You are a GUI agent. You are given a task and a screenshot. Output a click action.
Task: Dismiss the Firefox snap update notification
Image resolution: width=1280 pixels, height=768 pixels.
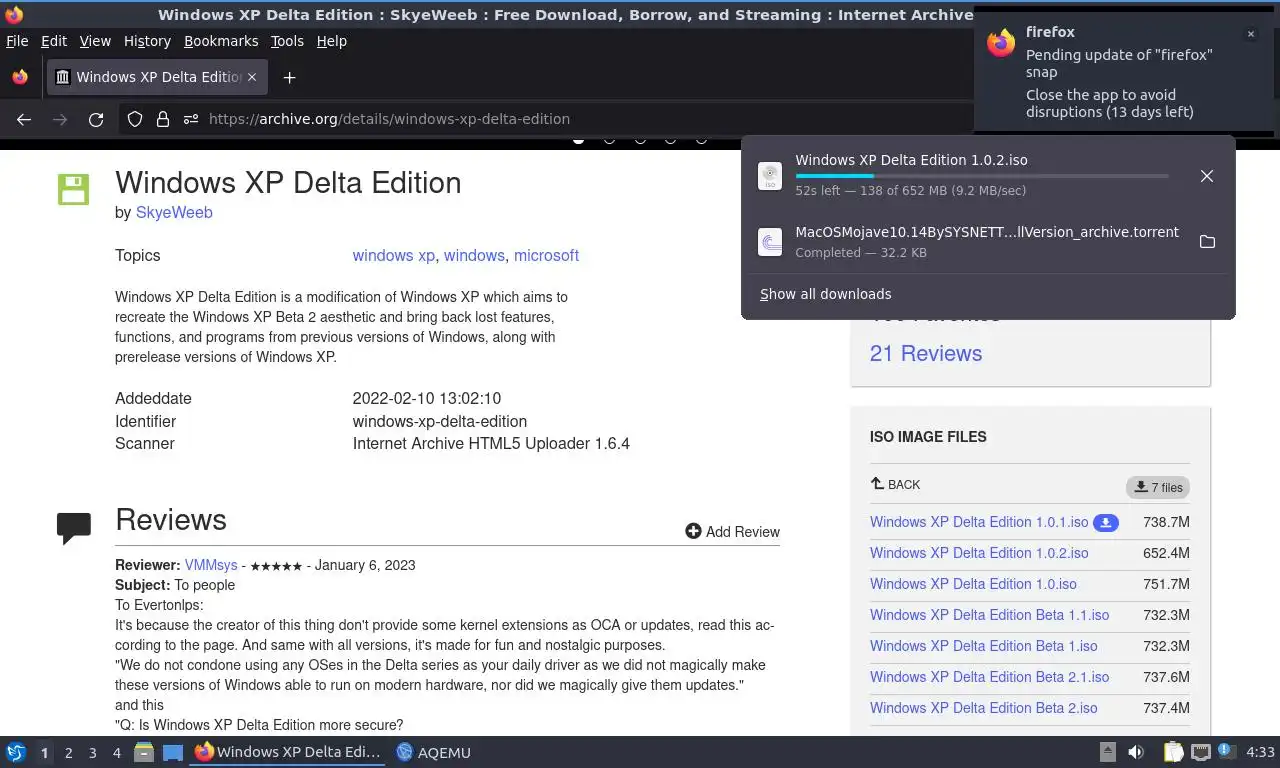(1250, 34)
